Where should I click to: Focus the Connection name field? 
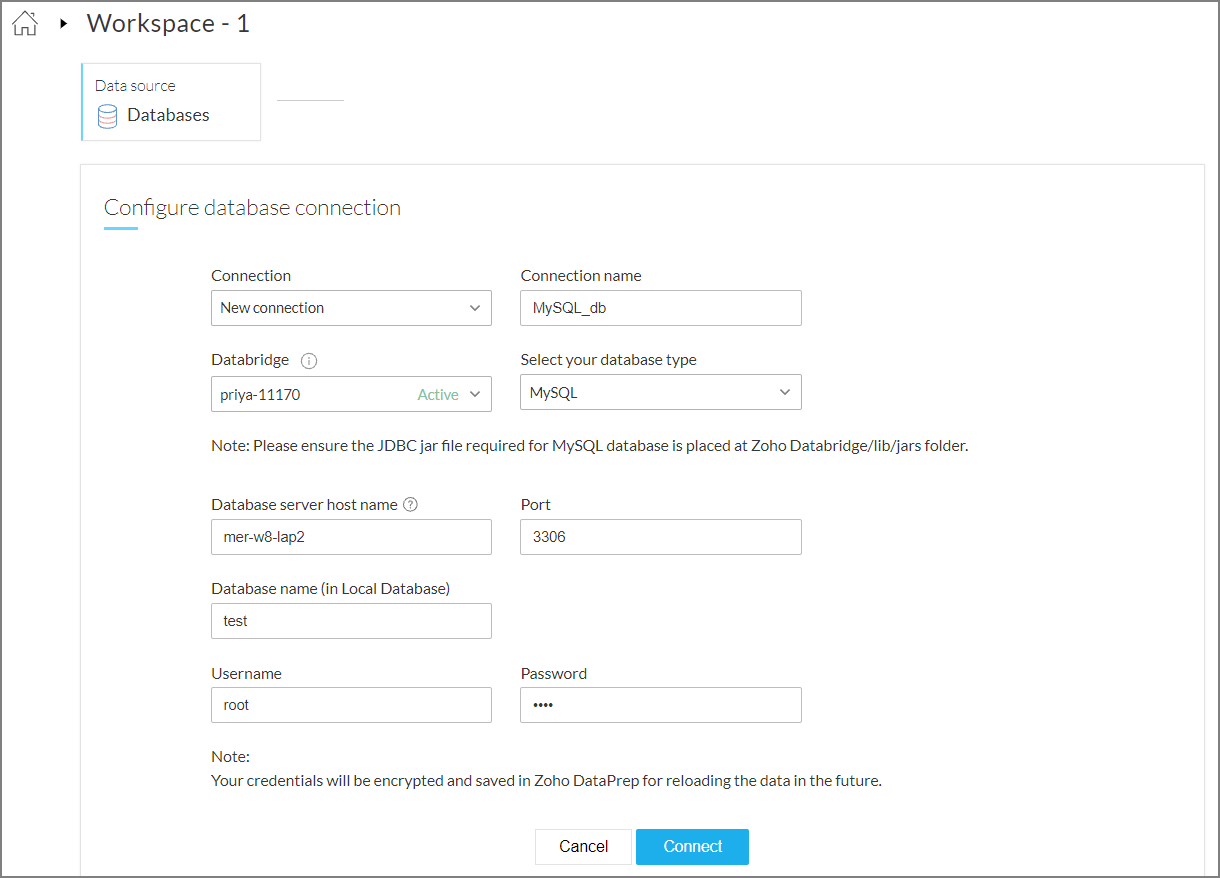point(661,308)
